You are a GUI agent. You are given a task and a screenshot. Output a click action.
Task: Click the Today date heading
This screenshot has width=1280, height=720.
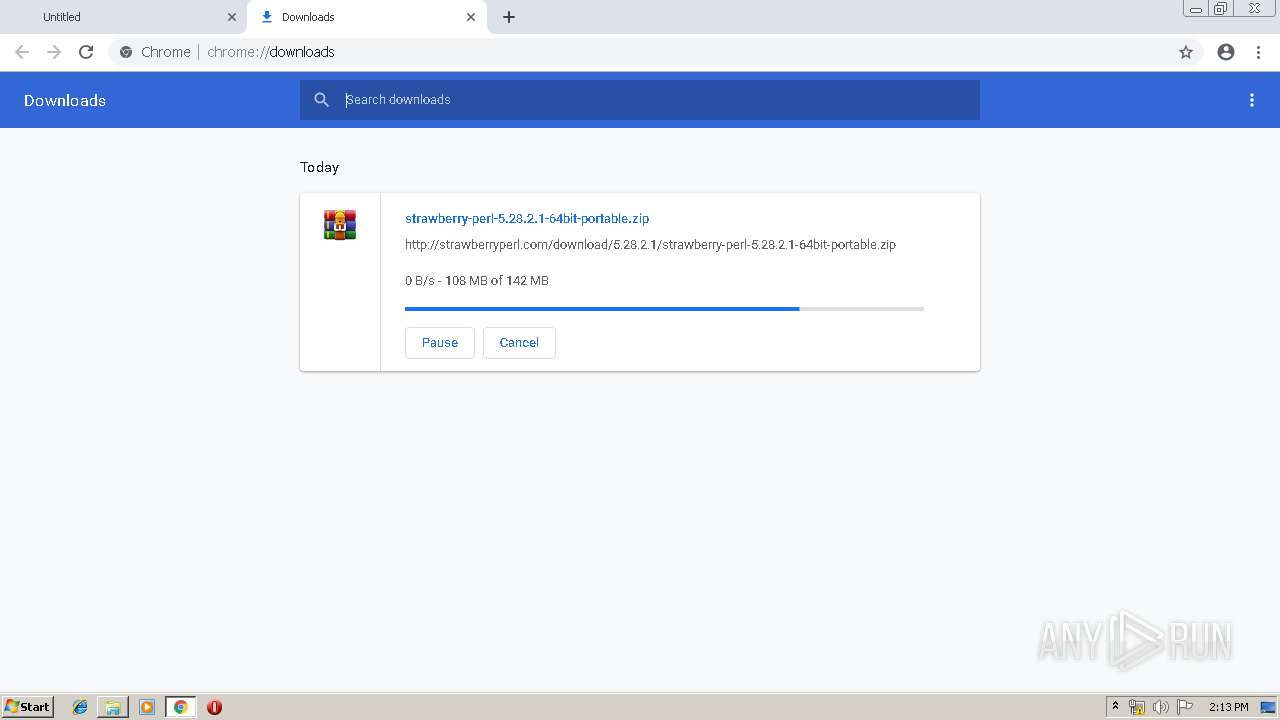tap(320, 167)
